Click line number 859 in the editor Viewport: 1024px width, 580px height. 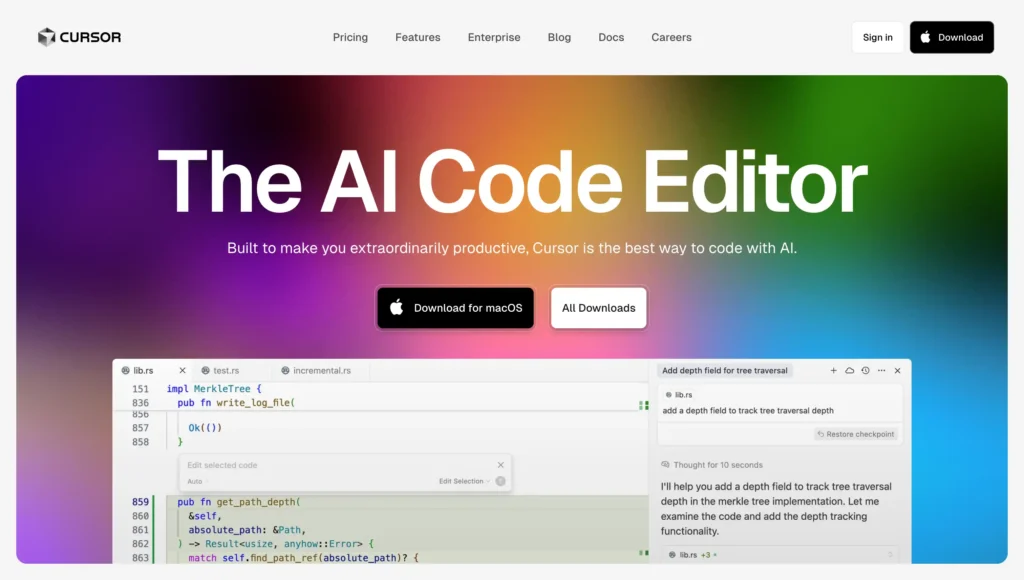click(140, 502)
